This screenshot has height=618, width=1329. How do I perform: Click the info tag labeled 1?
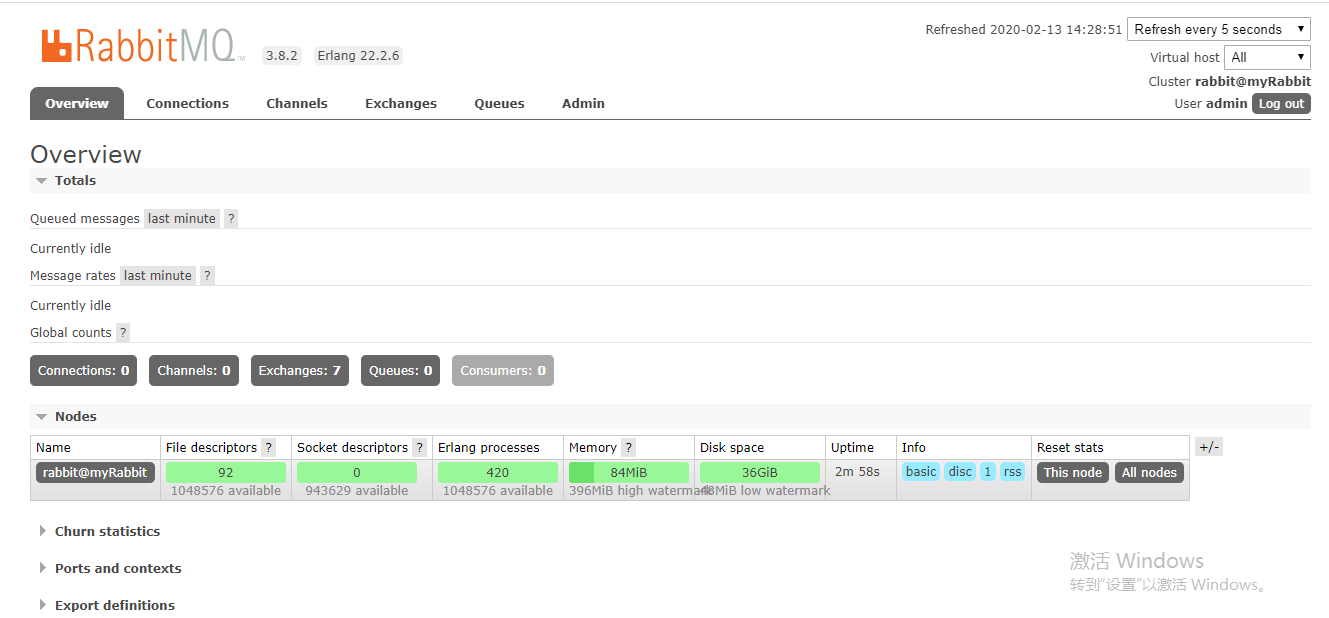click(988, 472)
